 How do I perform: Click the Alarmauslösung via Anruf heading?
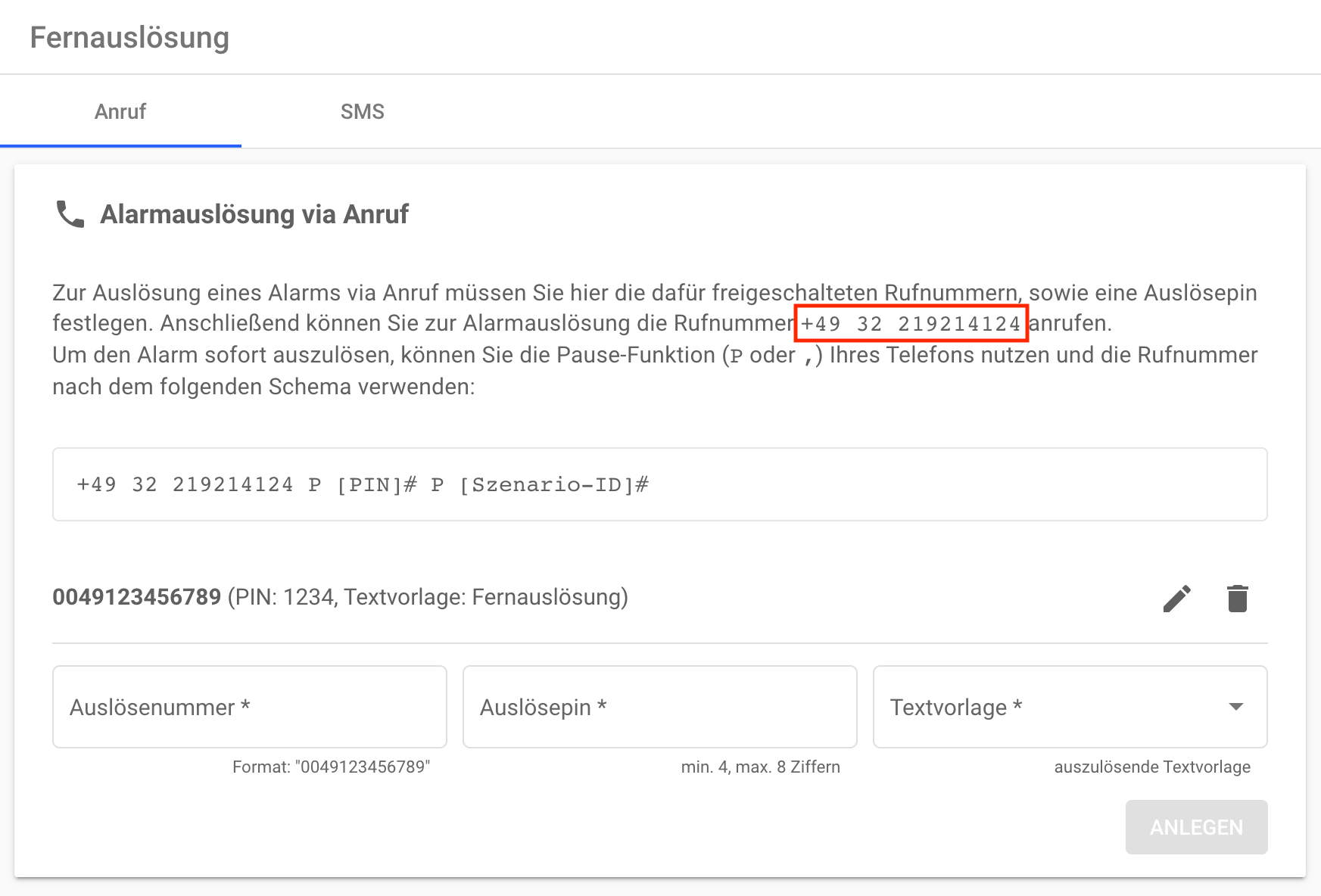pos(254,214)
